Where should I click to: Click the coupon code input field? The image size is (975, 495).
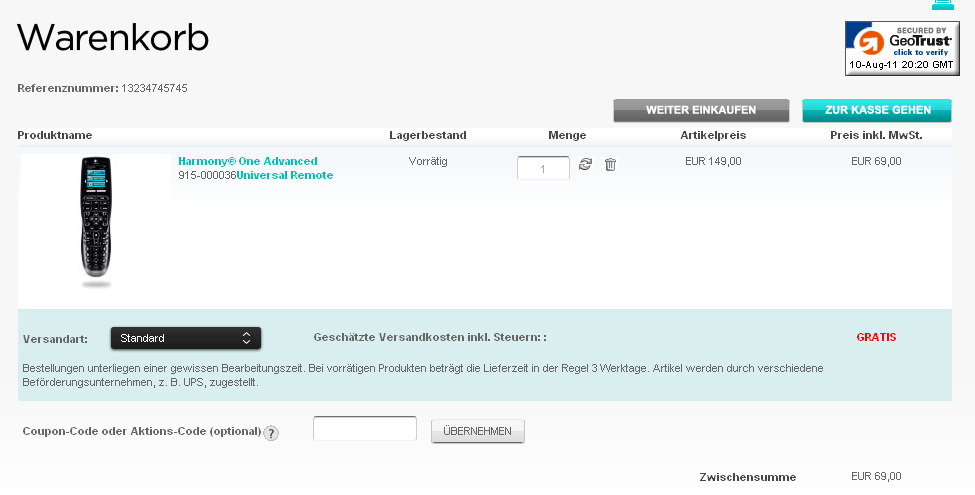(365, 428)
